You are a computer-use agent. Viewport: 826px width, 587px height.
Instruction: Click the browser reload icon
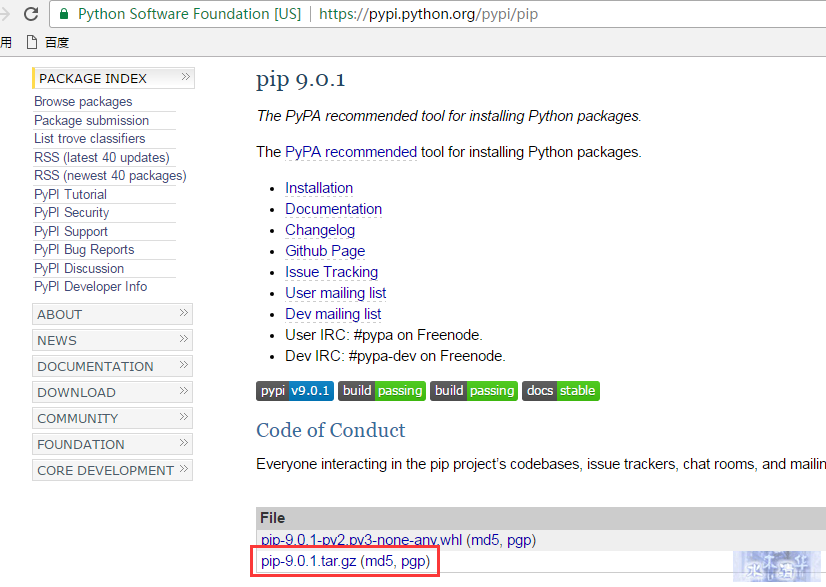point(31,14)
